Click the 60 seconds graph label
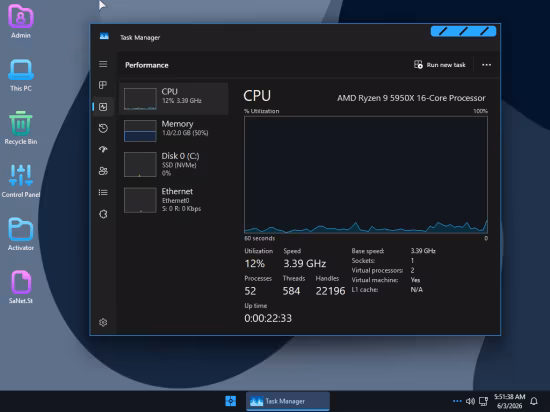 260,238
